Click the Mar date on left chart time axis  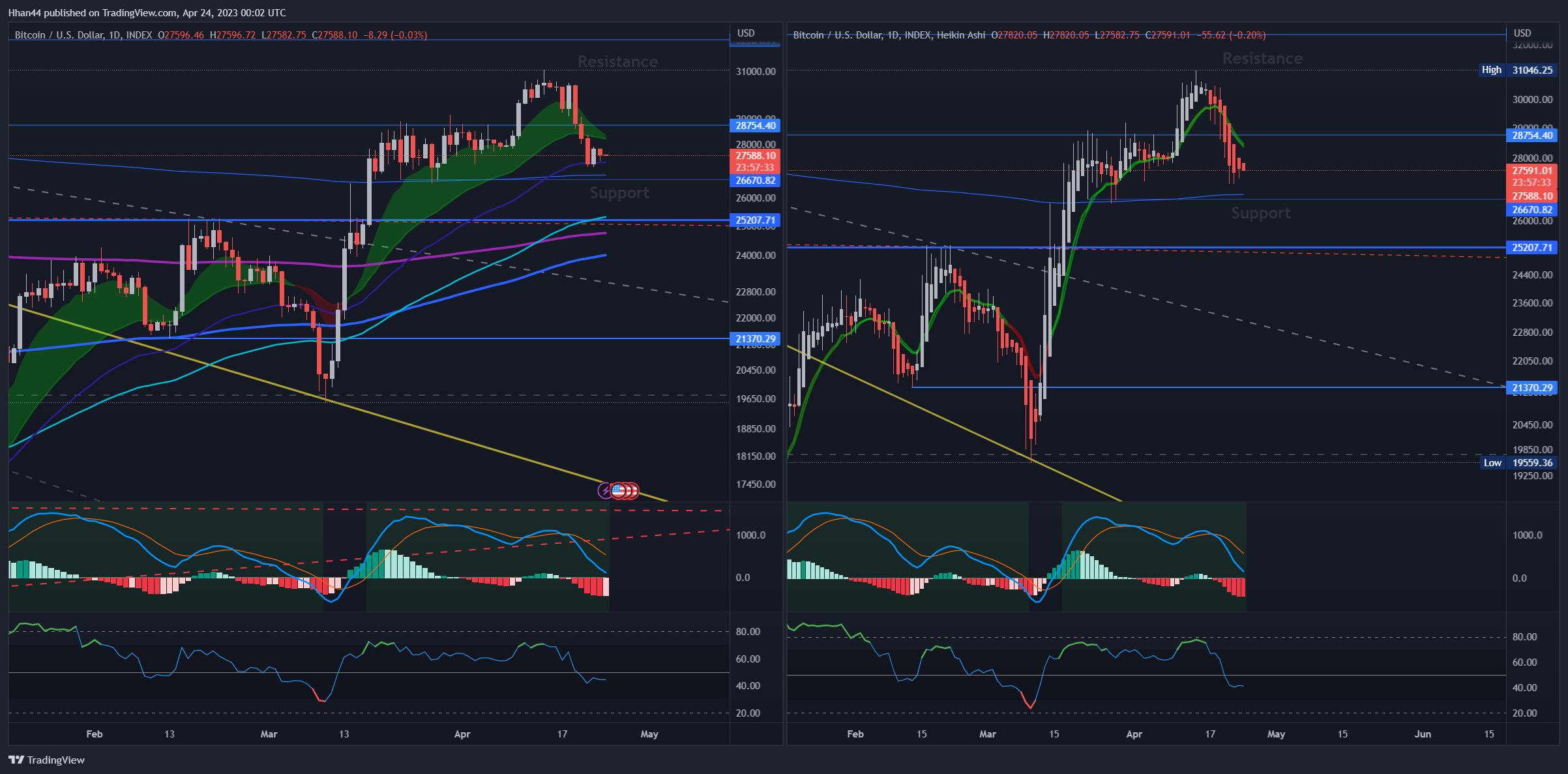pyautogui.click(x=269, y=734)
